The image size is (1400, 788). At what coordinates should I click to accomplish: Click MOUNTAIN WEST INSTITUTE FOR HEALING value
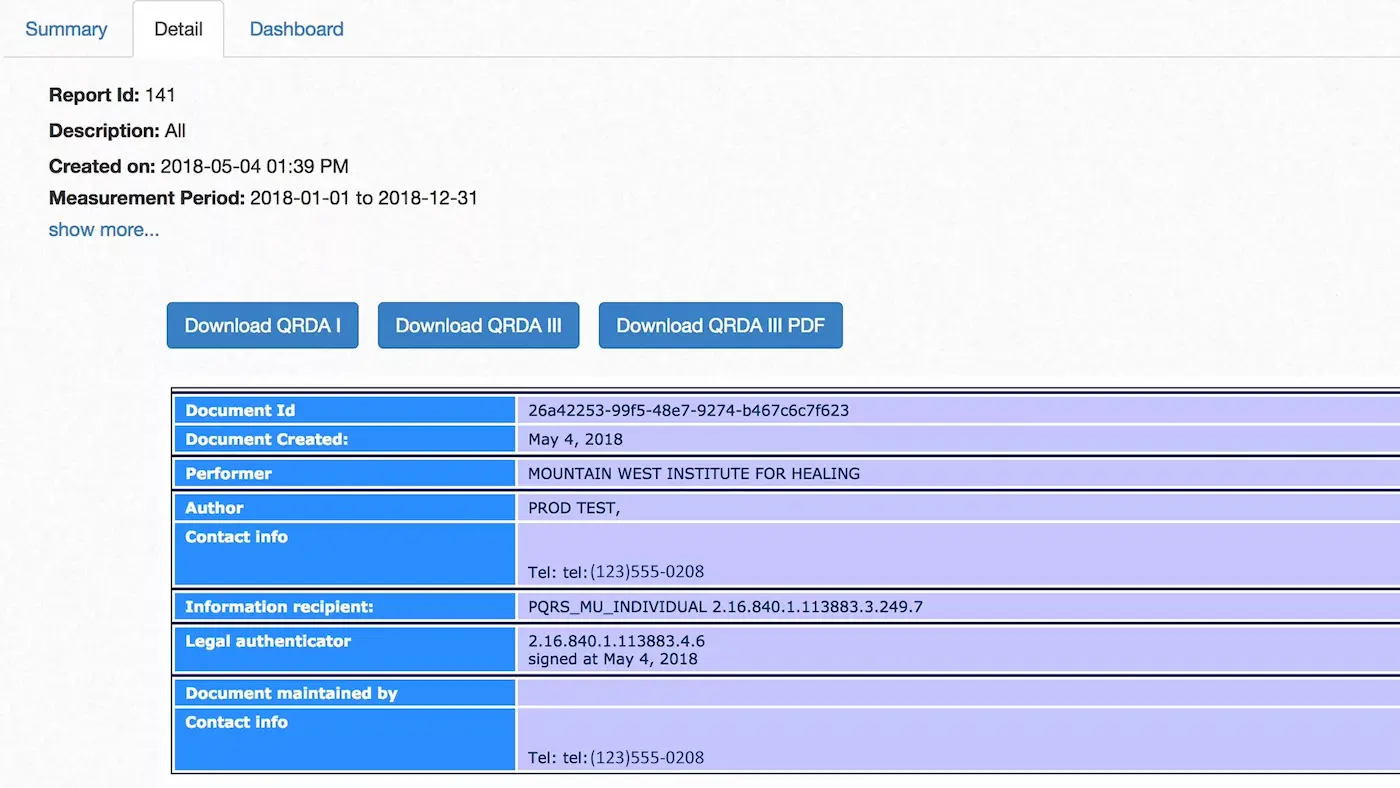click(694, 473)
